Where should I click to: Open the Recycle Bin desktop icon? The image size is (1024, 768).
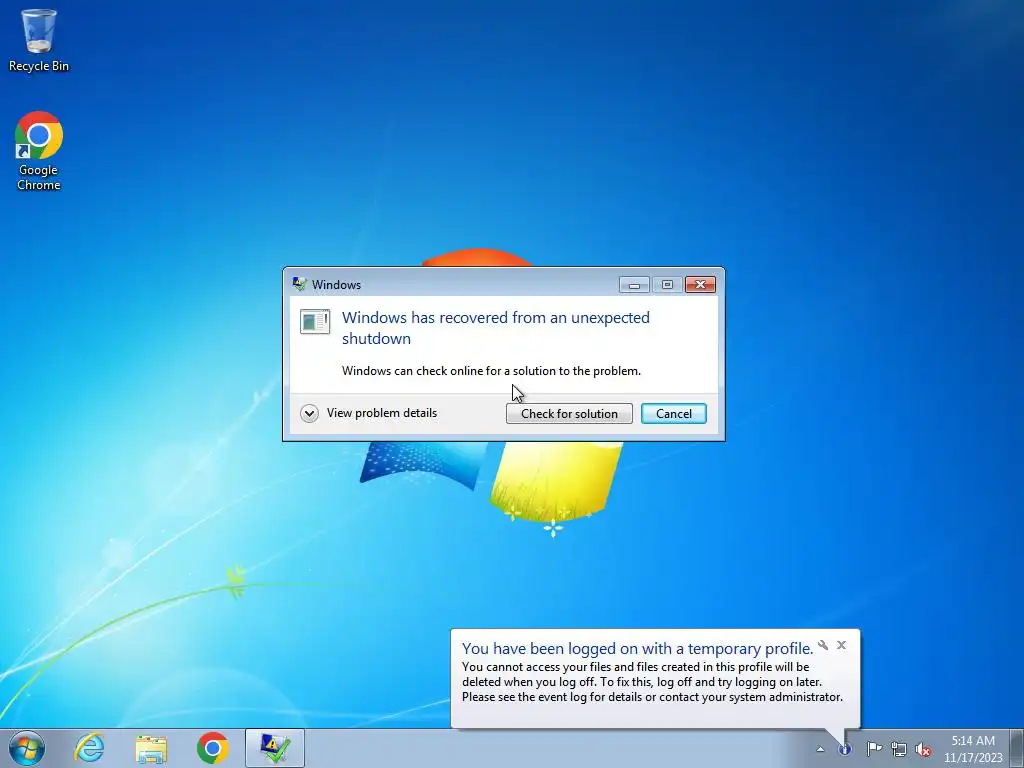[x=39, y=39]
